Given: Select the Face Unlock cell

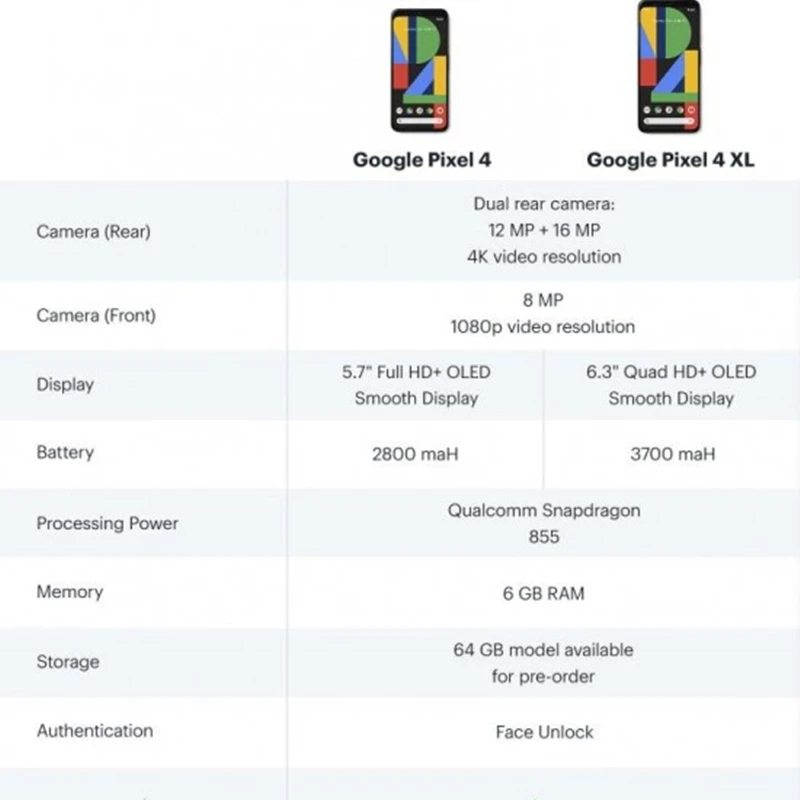Looking at the screenshot, I should (544, 732).
